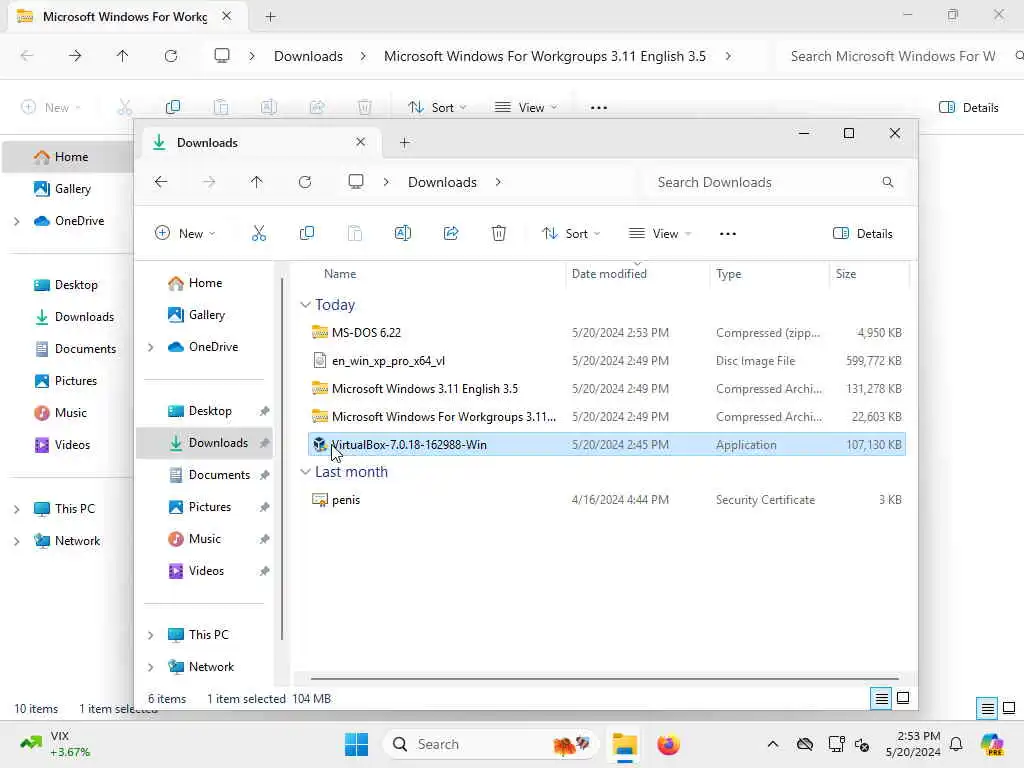Viewport: 1024px width, 768px height.
Task: Select Gallery in Downloads navigation pane
Action: tap(205, 315)
